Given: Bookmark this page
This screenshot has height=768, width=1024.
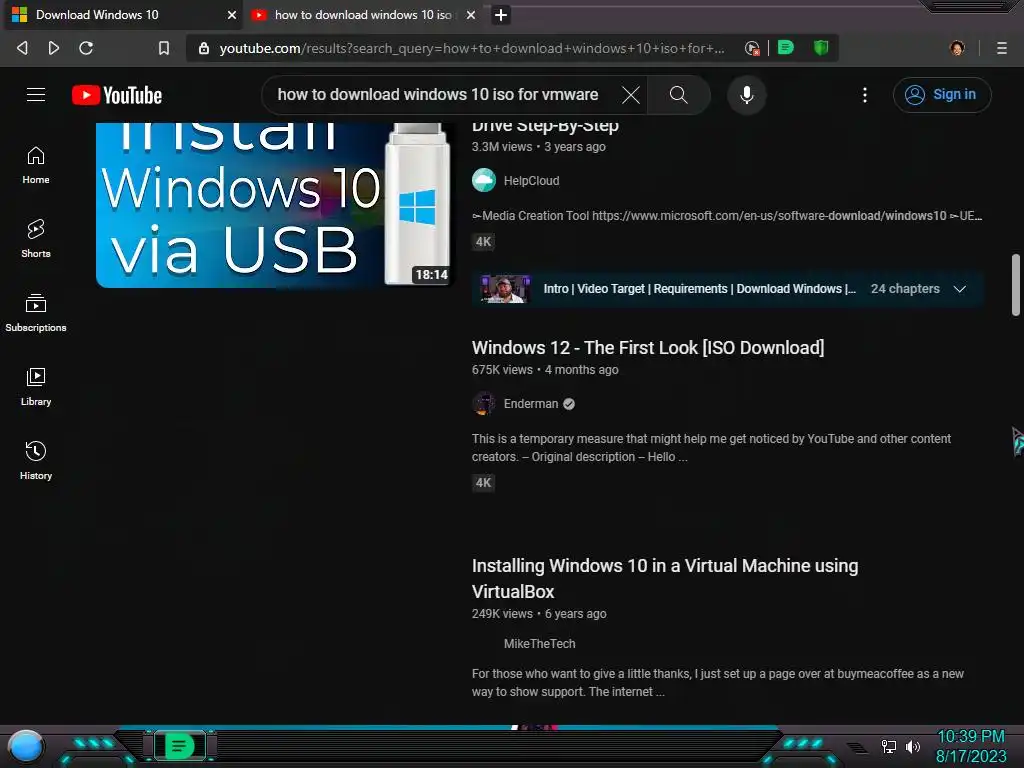Looking at the screenshot, I should pyautogui.click(x=164, y=48).
